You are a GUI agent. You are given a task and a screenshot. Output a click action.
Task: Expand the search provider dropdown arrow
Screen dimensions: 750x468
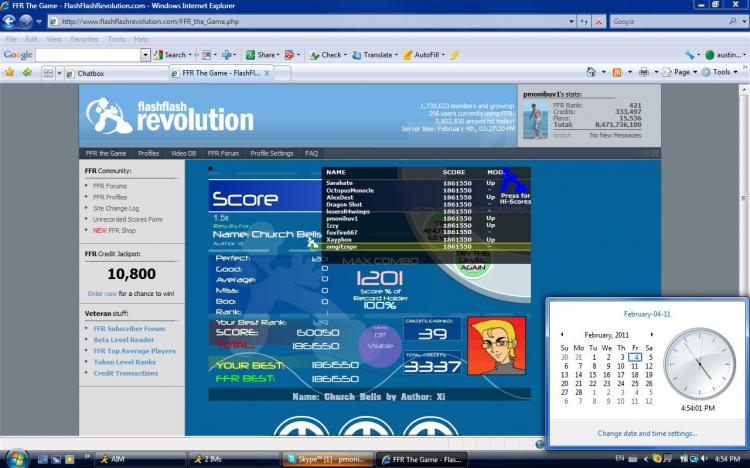[x=744, y=22]
